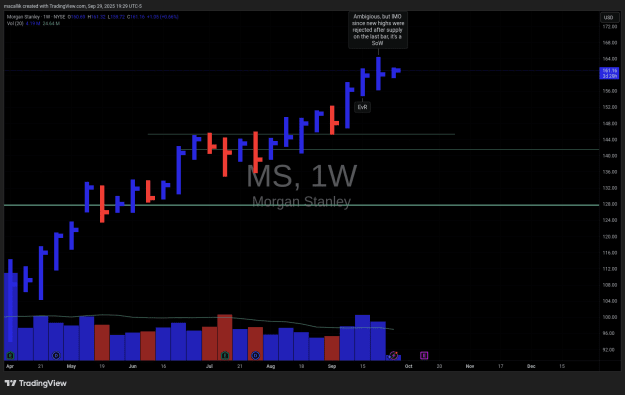The width and height of the screenshot is (625, 395).
Task: Click the 132.00 price axis label
Action: point(610,188)
